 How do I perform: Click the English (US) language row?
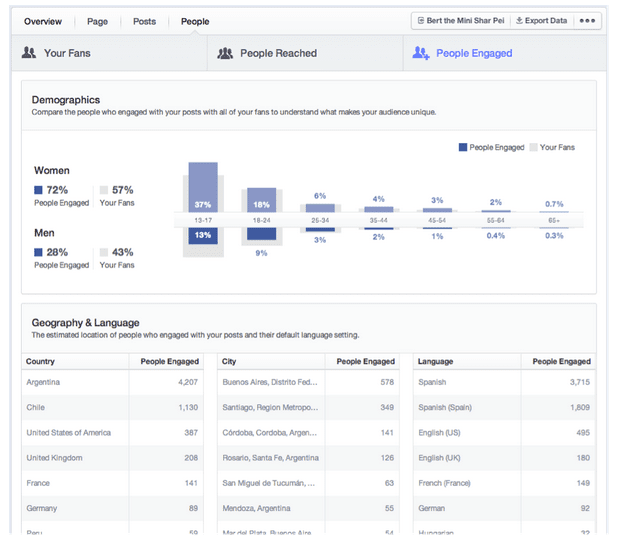[439, 433]
